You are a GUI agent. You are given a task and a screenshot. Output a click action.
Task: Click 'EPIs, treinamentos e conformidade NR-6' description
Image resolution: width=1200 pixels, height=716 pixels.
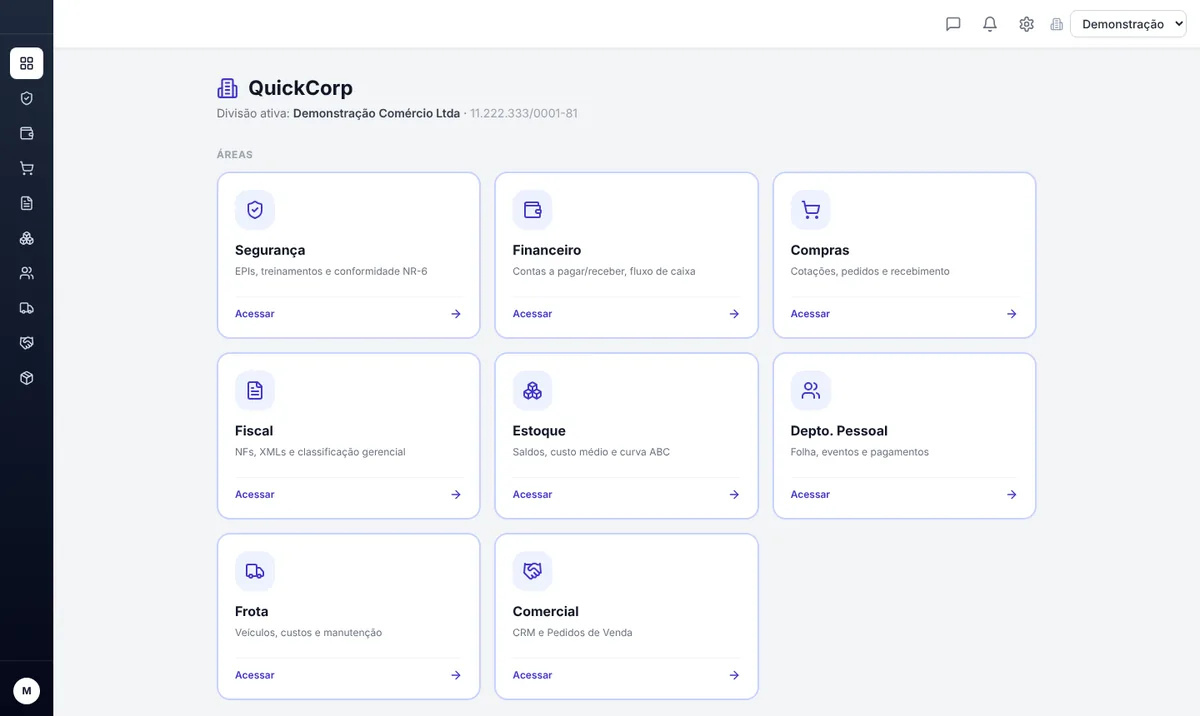click(331, 271)
